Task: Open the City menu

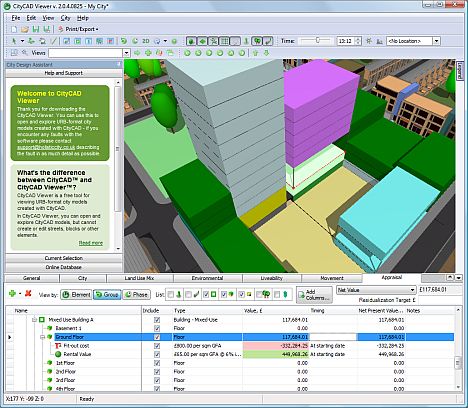Action: point(65,18)
